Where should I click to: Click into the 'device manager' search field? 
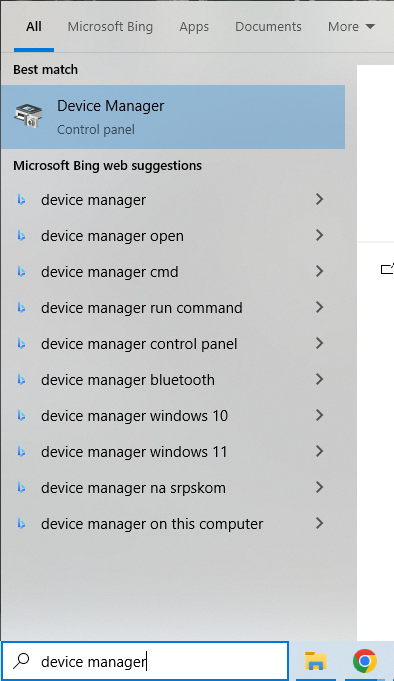click(x=145, y=661)
